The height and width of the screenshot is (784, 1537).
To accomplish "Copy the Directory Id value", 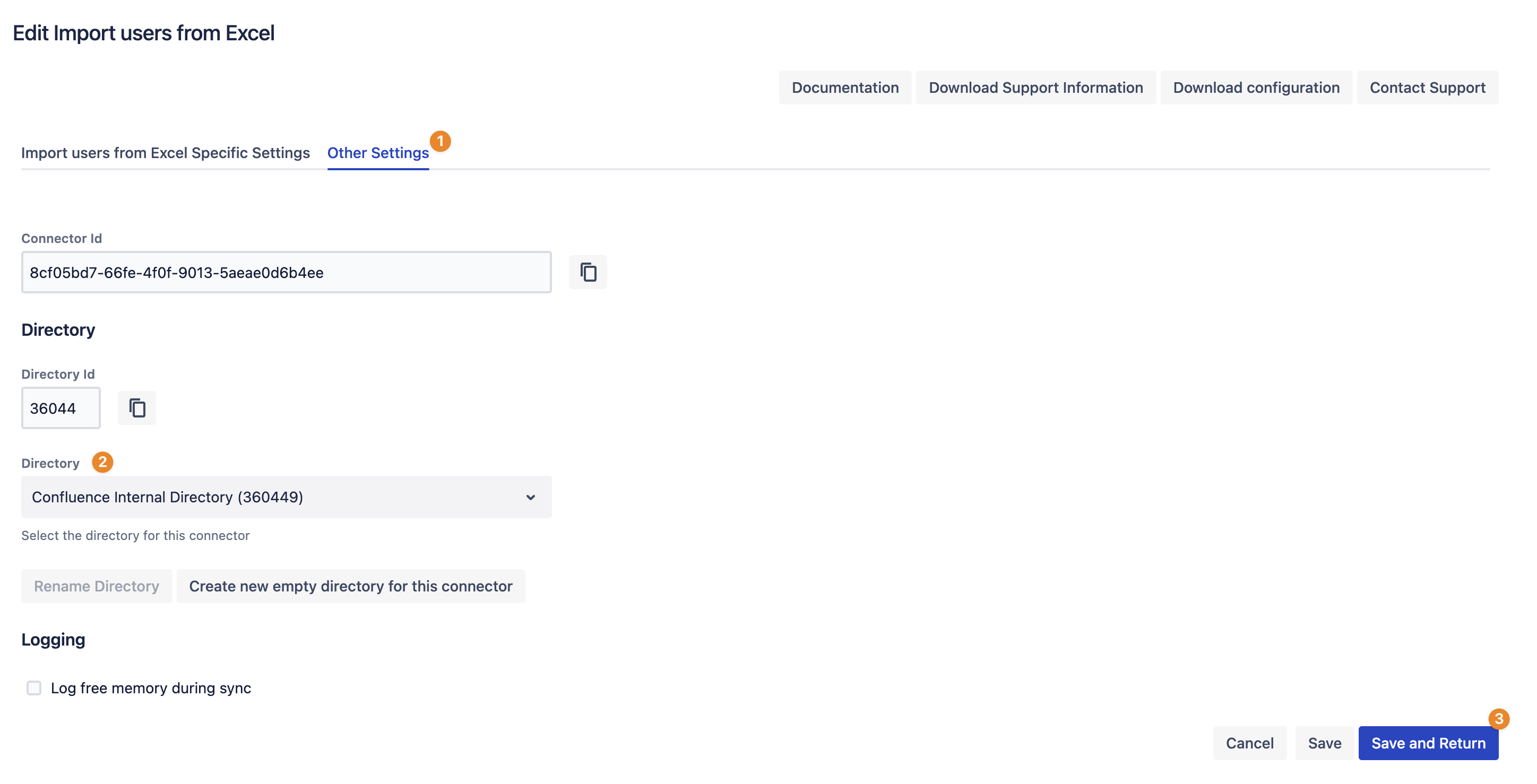I will (136, 408).
